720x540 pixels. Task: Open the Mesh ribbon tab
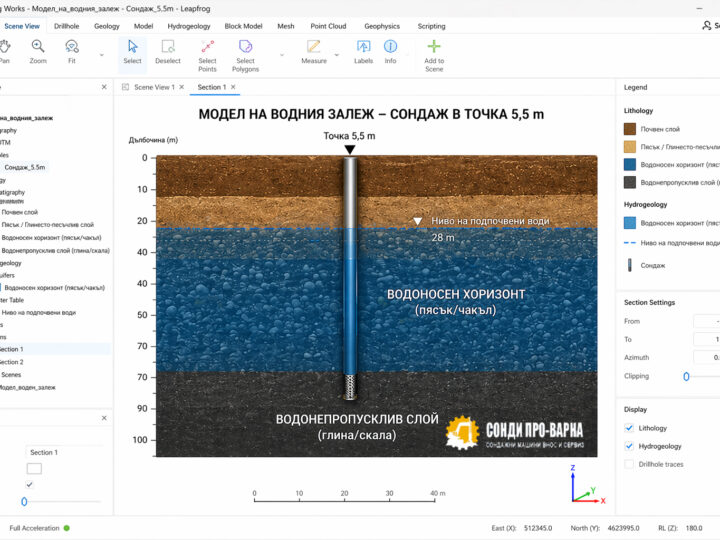click(x=286, y=26)
